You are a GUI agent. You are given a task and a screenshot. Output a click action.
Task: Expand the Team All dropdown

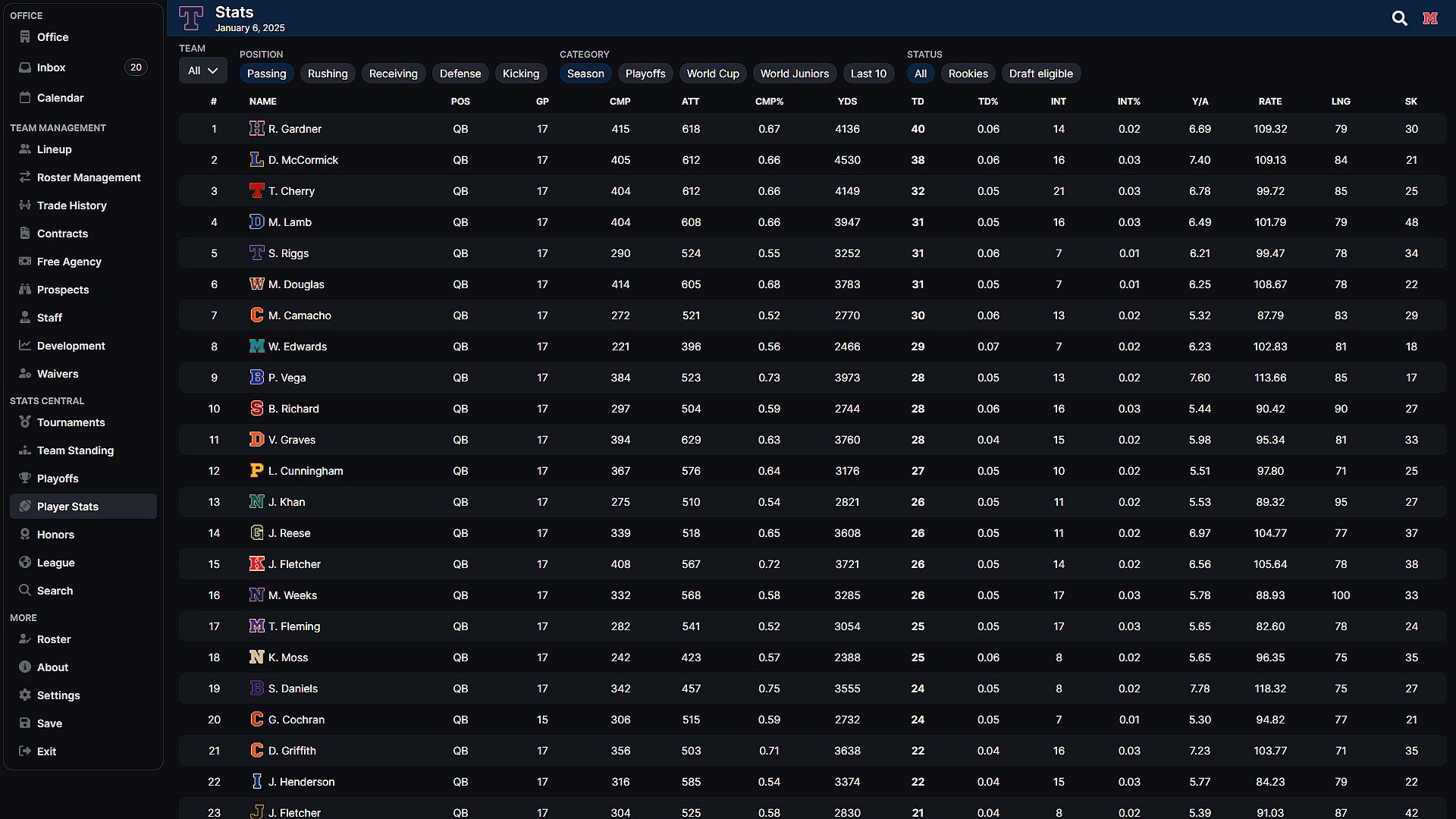coord(202,71)
